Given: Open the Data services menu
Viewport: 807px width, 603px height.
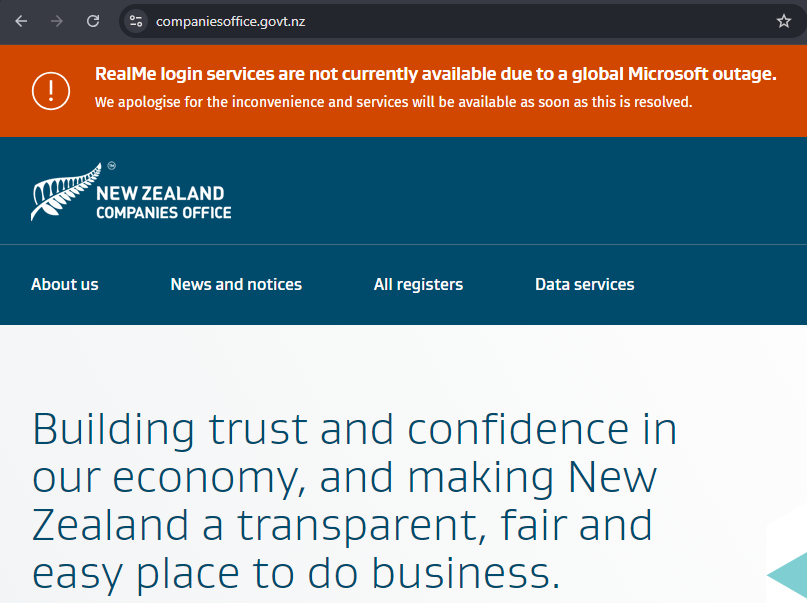Looking at the screenshot, I should (x=584, y=284).
